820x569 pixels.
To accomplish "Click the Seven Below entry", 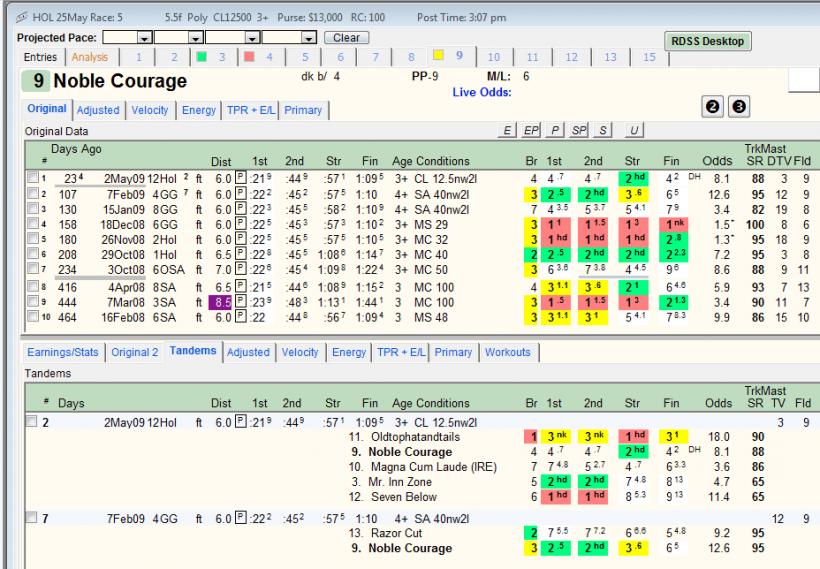I will pyautogui.click(x=404, y=496).
